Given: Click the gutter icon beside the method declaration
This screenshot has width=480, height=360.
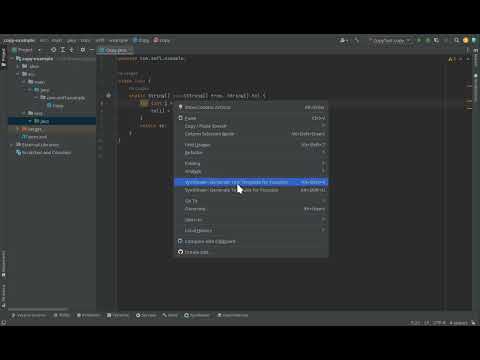Looking at the screenshot, I should click(108, 96).
